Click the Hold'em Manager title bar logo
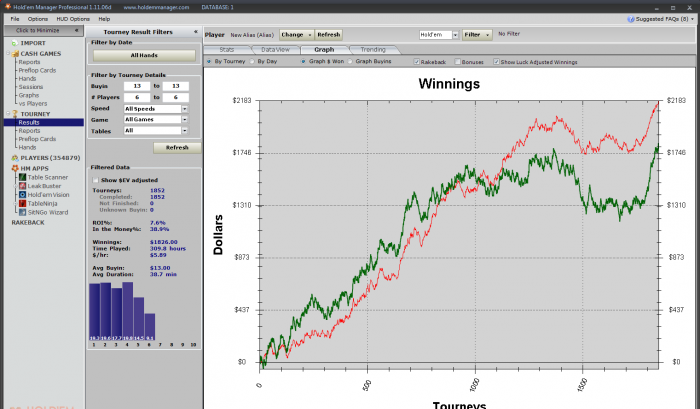700x409 pixels. (x=8, y=7)
